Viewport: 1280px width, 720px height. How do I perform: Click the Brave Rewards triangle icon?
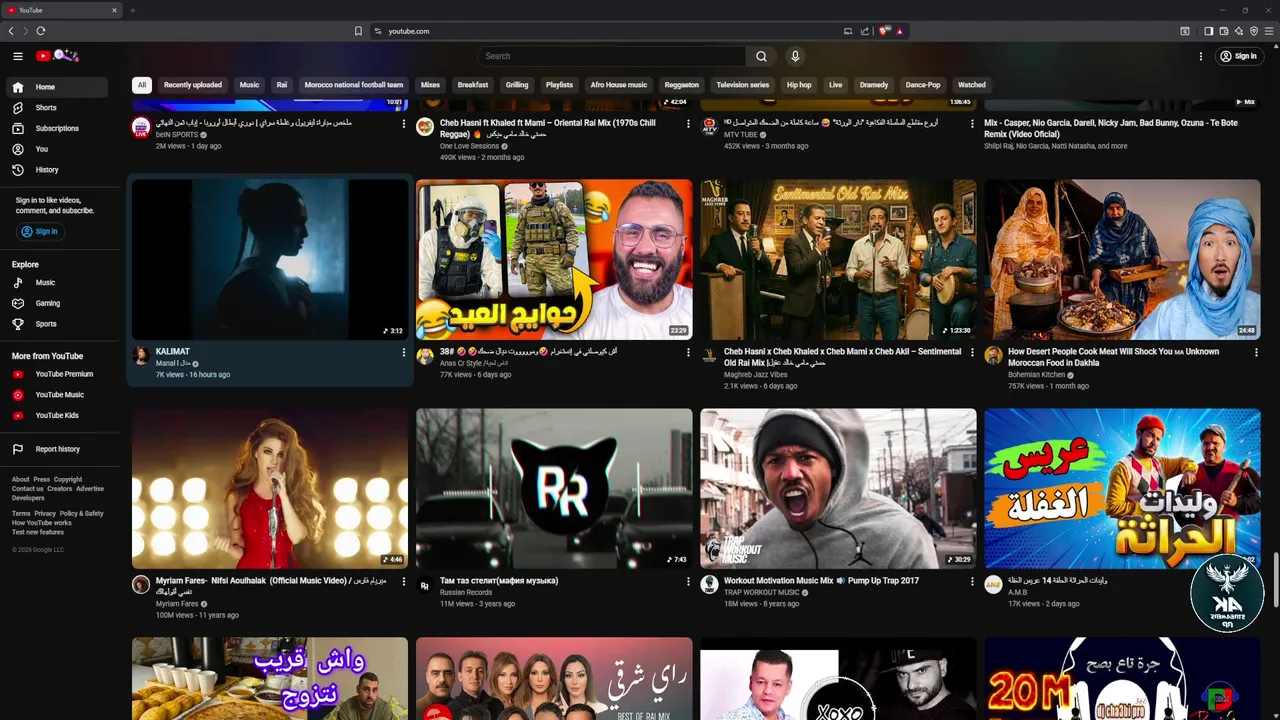tap(899, 31)
